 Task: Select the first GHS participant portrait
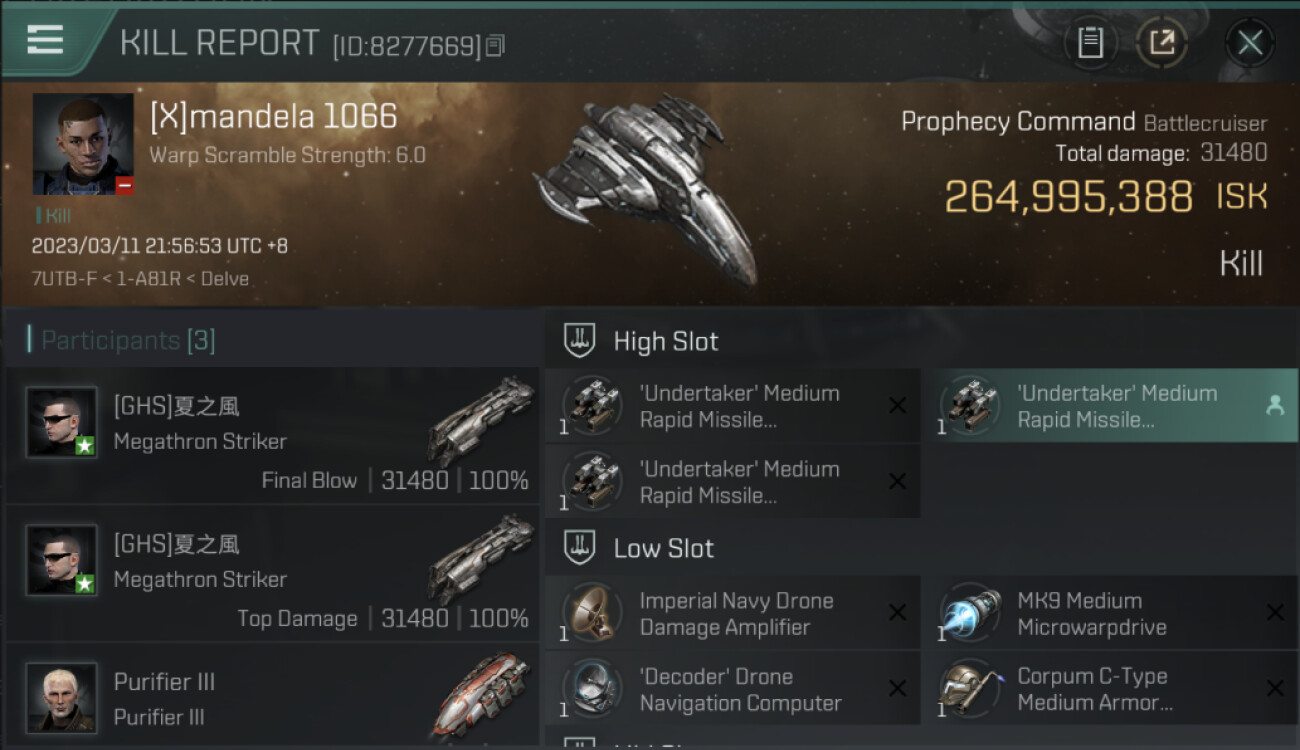point(62,422)
